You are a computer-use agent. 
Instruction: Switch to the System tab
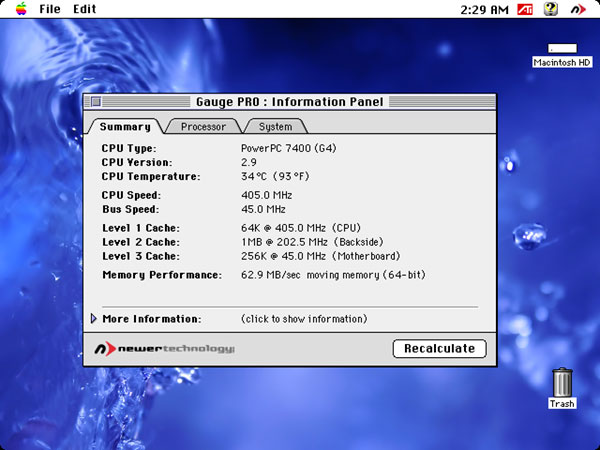[x=275, y=126]
